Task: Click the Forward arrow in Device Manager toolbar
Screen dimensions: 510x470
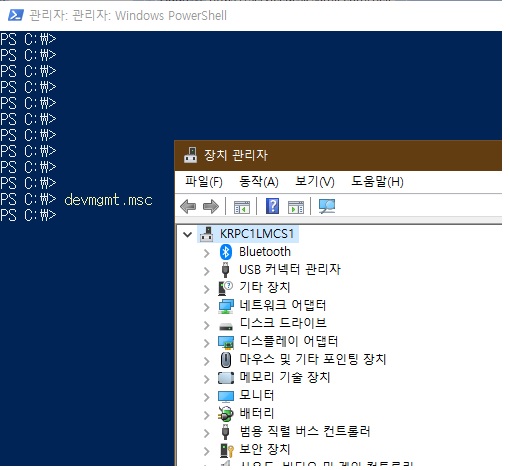Action: tap(211, 206)
